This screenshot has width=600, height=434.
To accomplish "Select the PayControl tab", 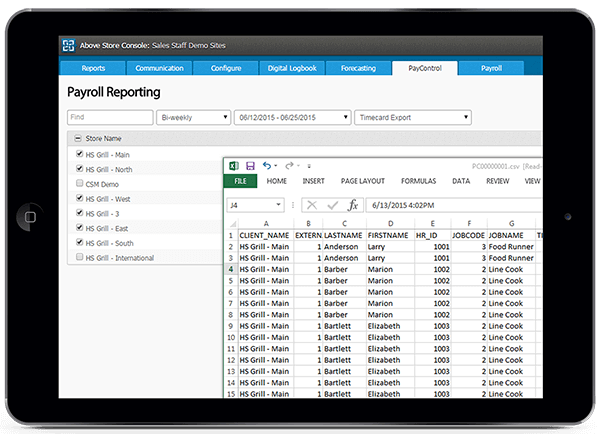I will click(x=425, y=68).
